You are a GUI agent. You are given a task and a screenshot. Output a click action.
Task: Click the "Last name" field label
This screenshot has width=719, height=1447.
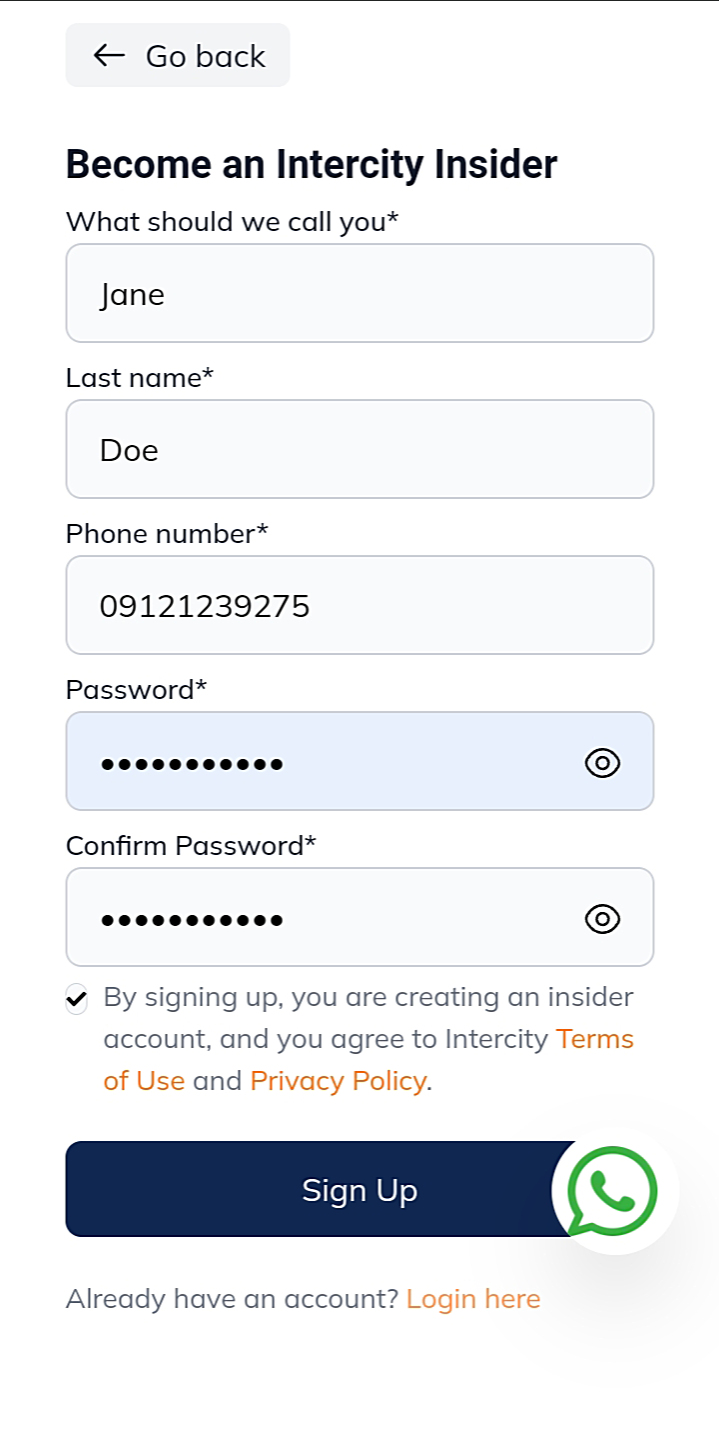pyautogui.click(x=140, y=377)
